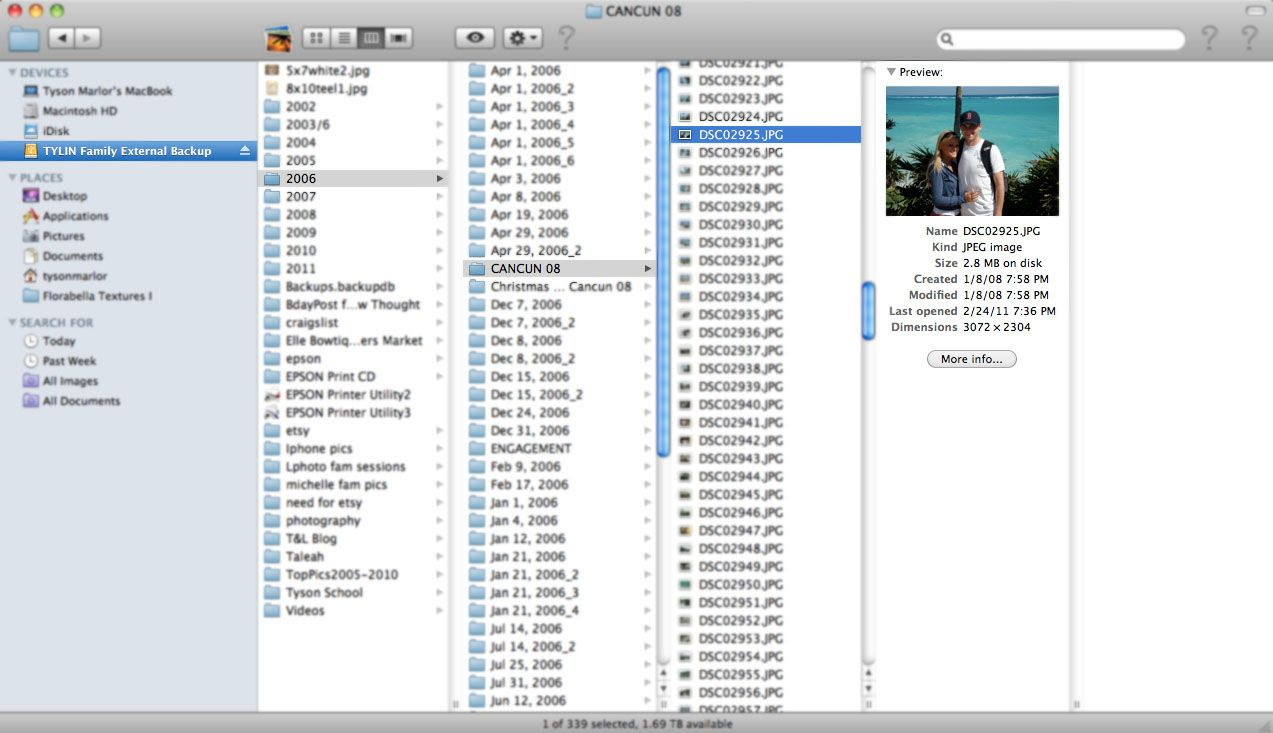Switch to Cover Flow view
The width and height of the screenshot is (1273, 733).
pos(399,38)
